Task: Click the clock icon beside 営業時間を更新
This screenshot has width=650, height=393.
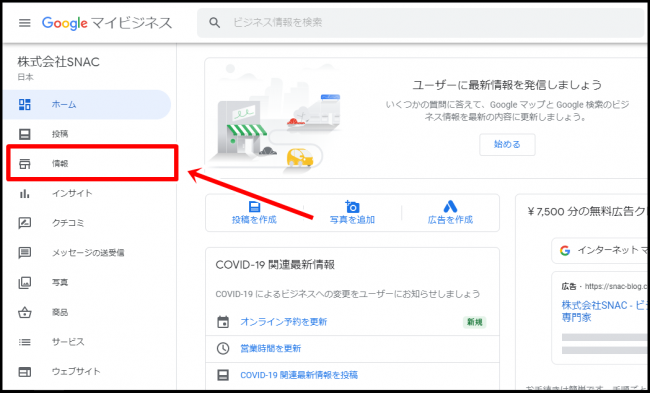Action: coord(223,348)
